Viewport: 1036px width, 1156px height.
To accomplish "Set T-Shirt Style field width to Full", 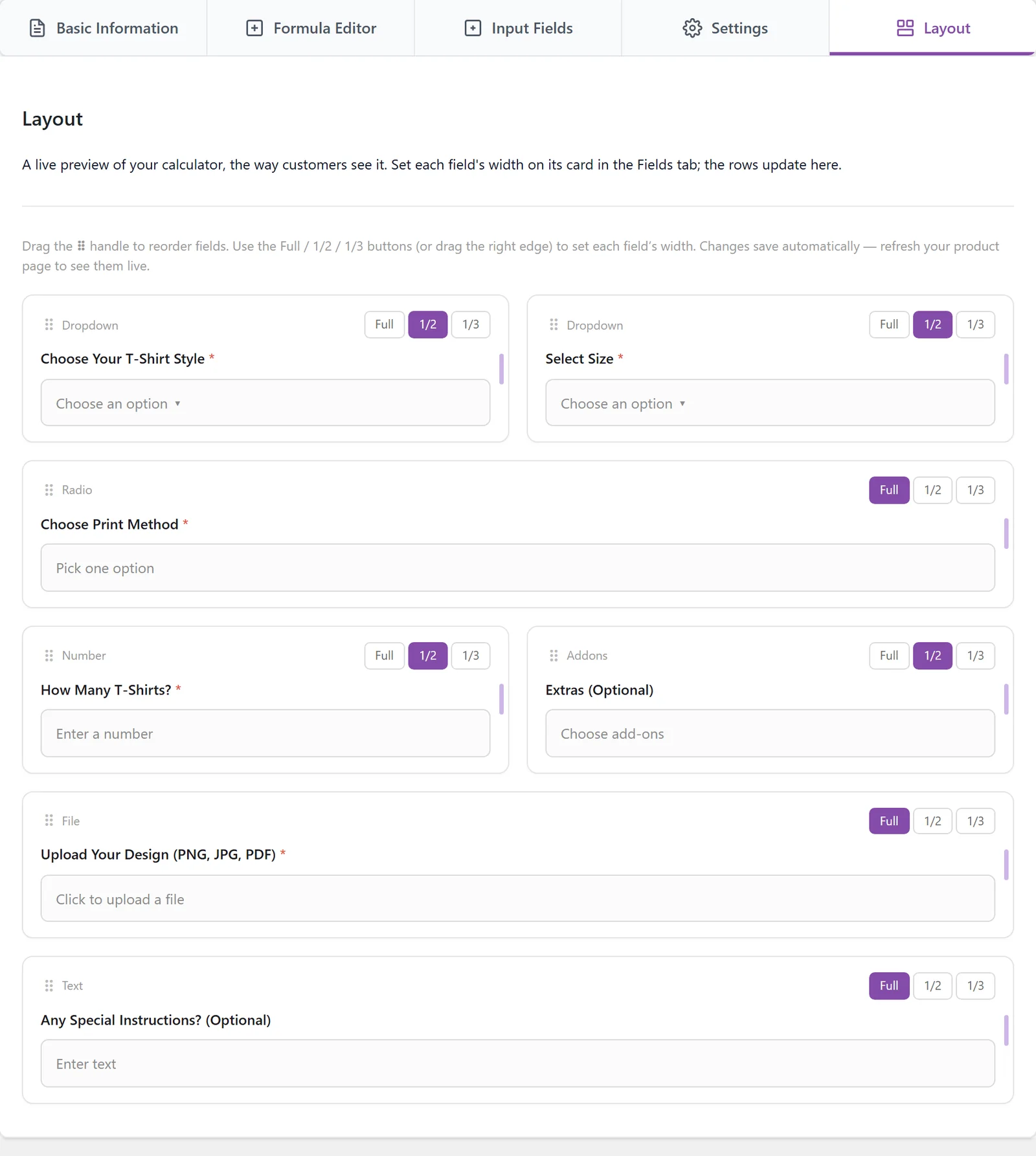I will (x=385, y=324).
